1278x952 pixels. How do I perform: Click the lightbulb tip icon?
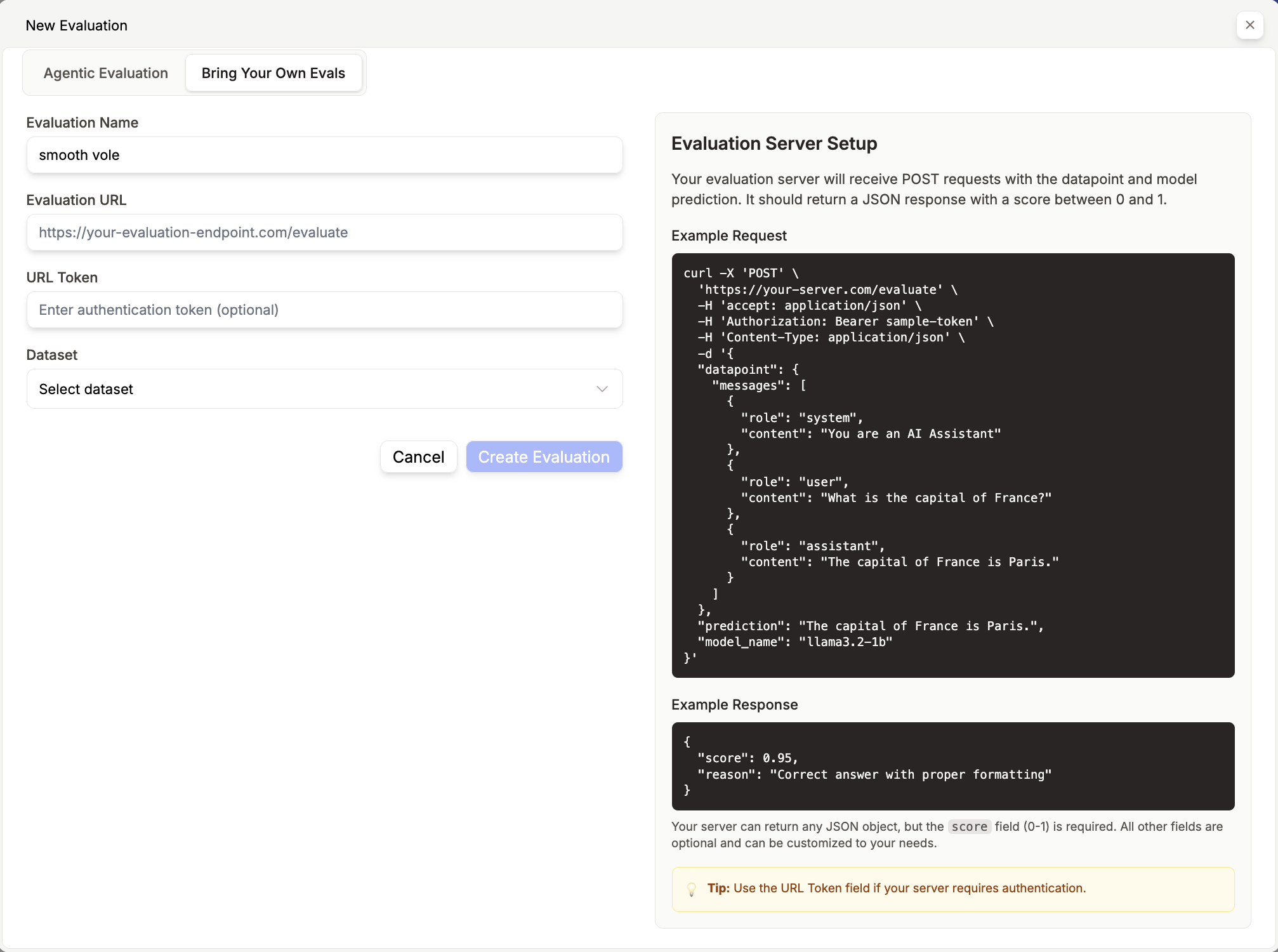[x=692, y=889]
